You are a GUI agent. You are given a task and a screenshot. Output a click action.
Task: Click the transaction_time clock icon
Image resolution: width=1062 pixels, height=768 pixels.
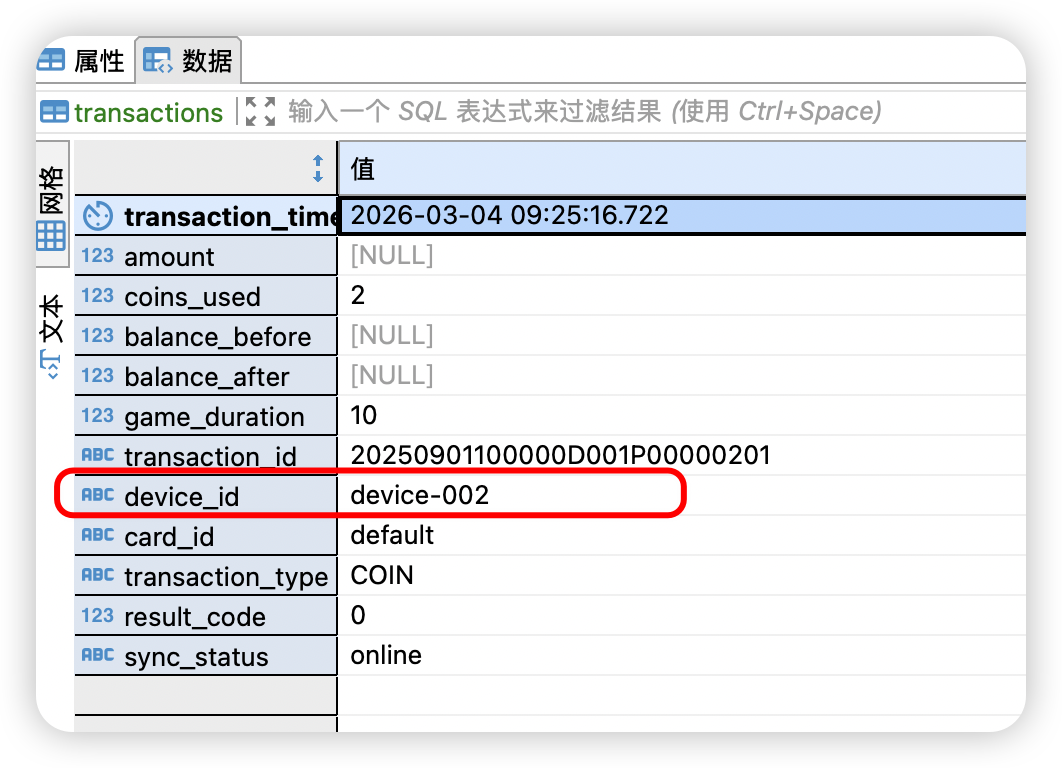click(x=97, y=216)
